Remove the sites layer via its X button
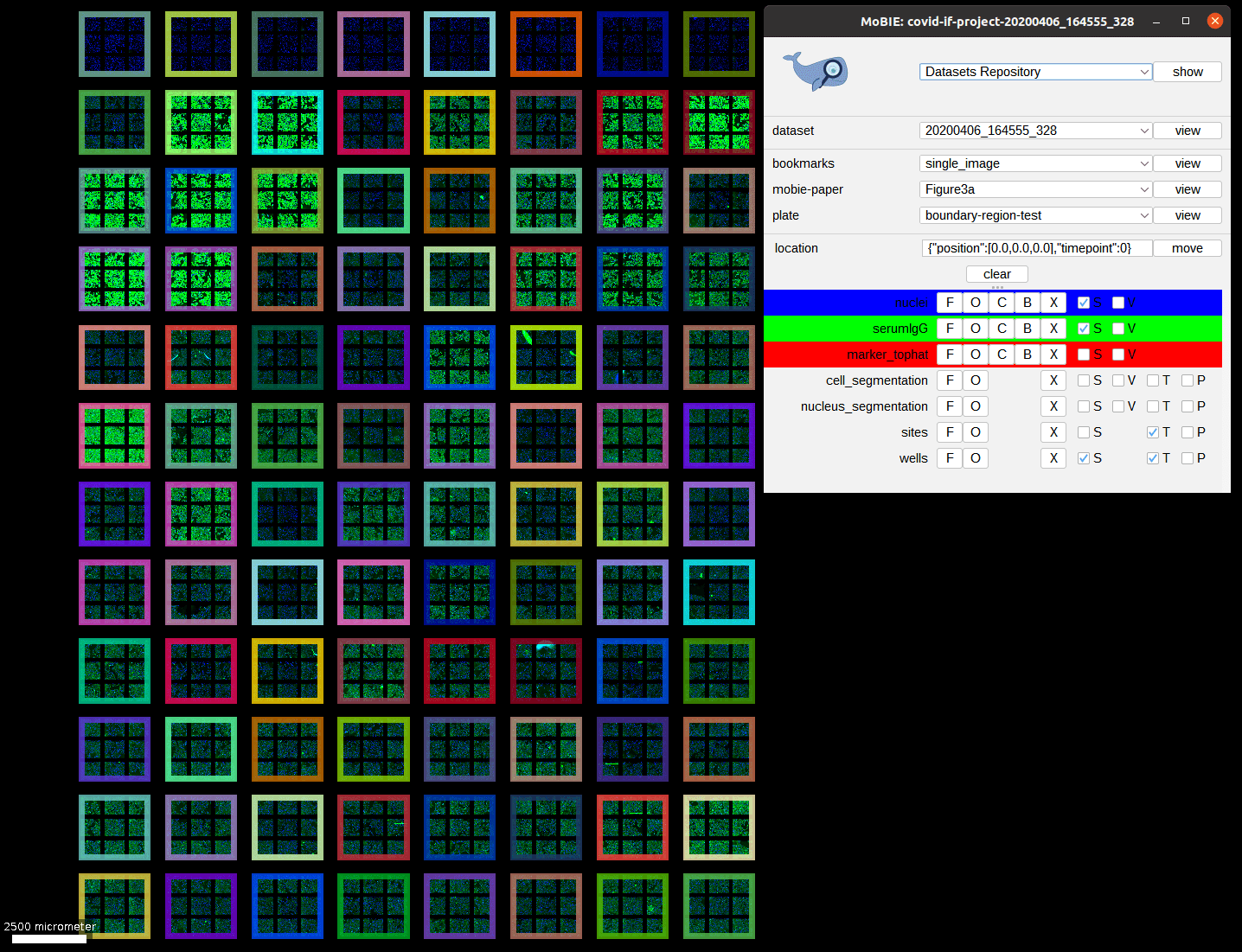Screen dimensions: 1242x952 (x=1053, y=431)
